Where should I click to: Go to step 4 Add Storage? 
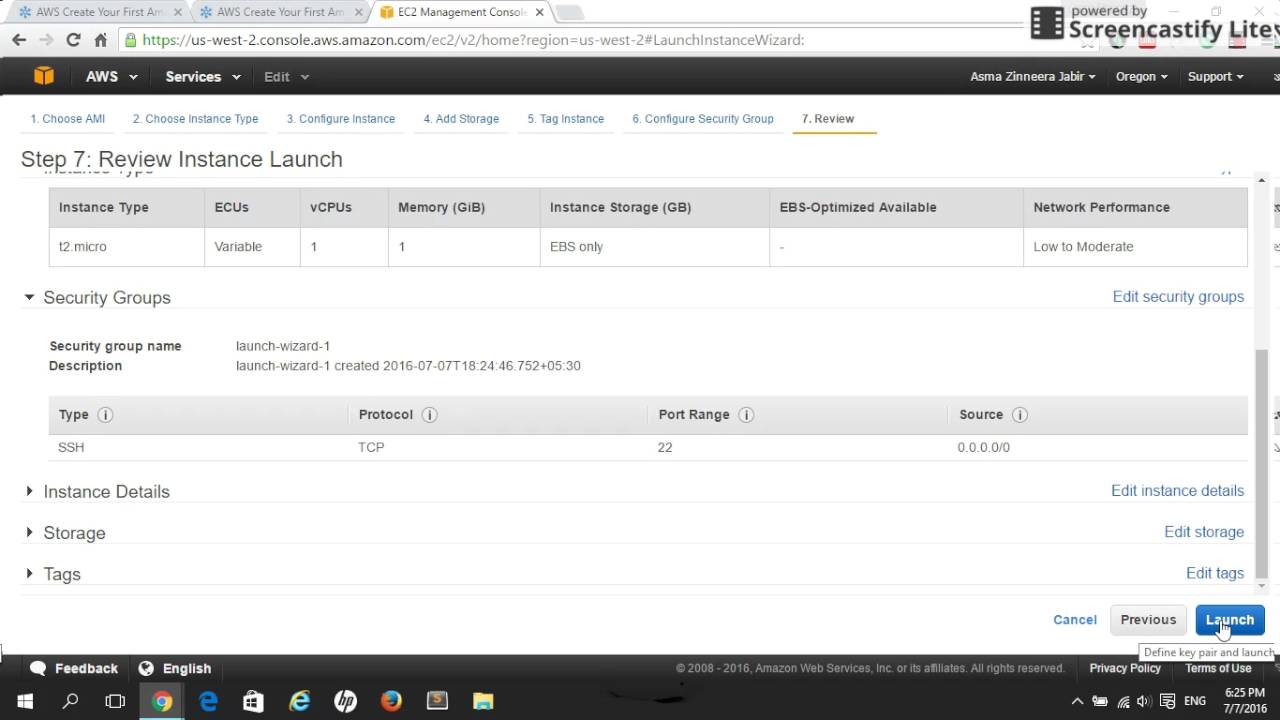[x=461, y=118]
